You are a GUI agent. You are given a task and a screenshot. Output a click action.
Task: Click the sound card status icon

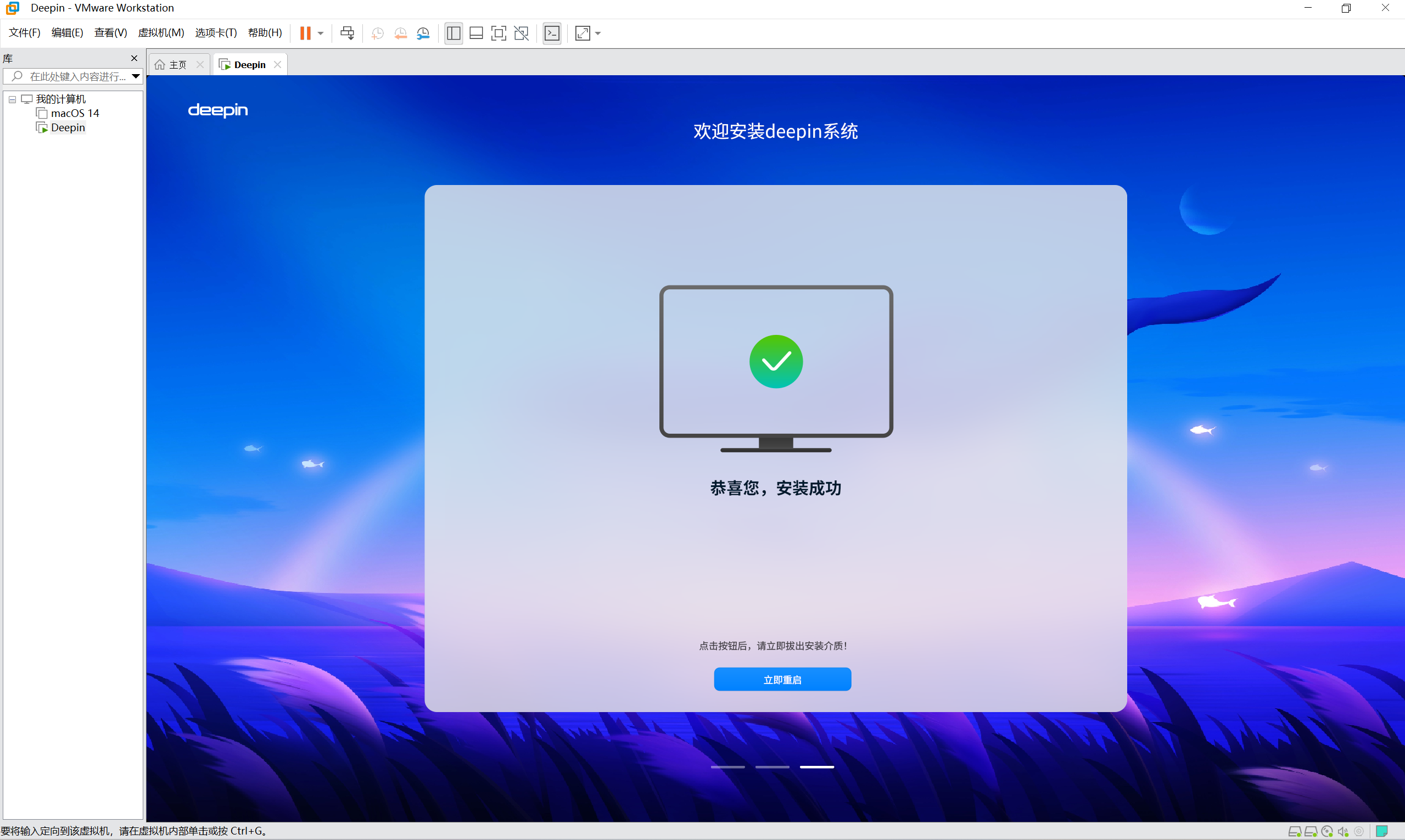(x=1343, y=832)
